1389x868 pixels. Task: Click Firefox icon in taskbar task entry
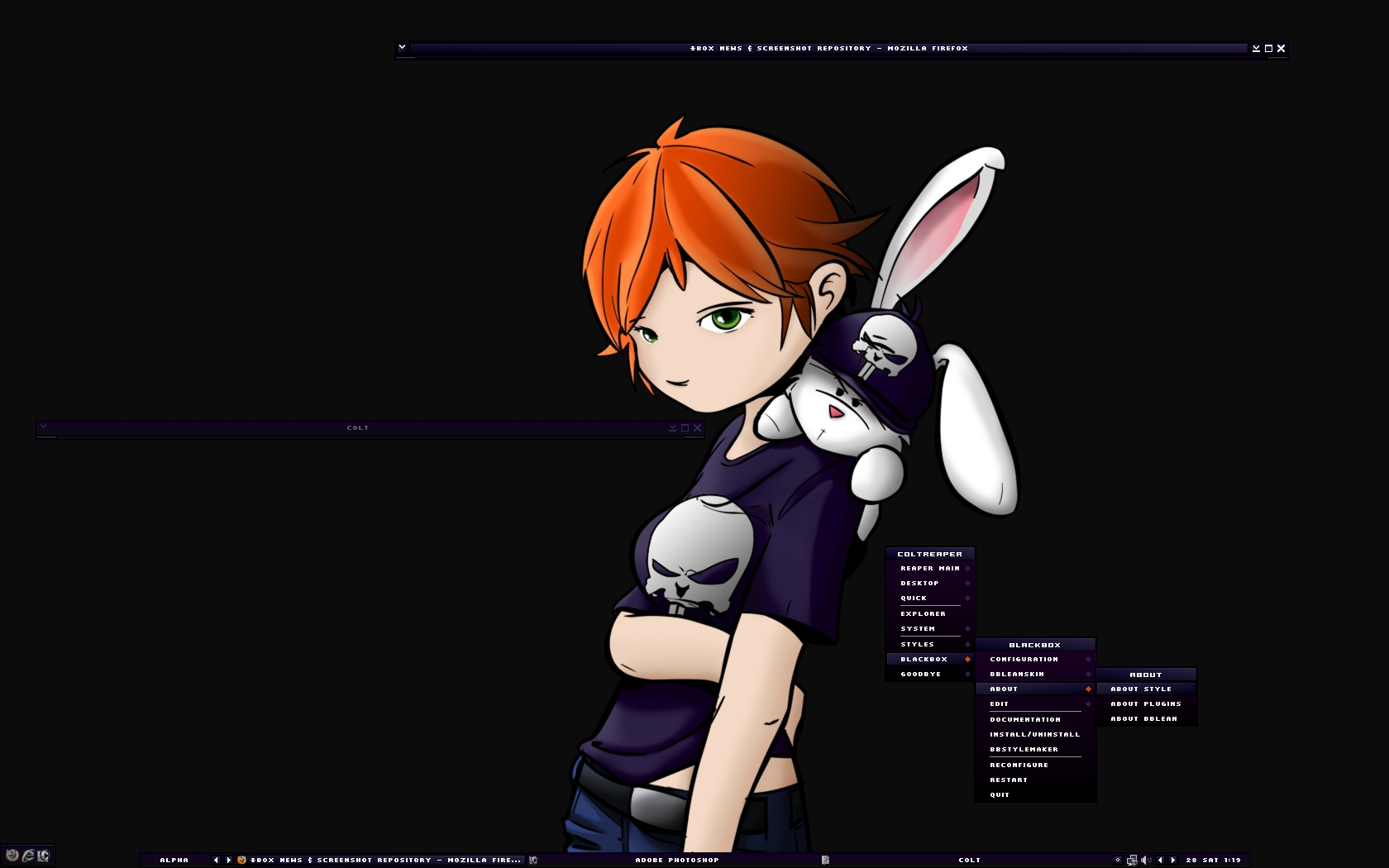(241, 860)
